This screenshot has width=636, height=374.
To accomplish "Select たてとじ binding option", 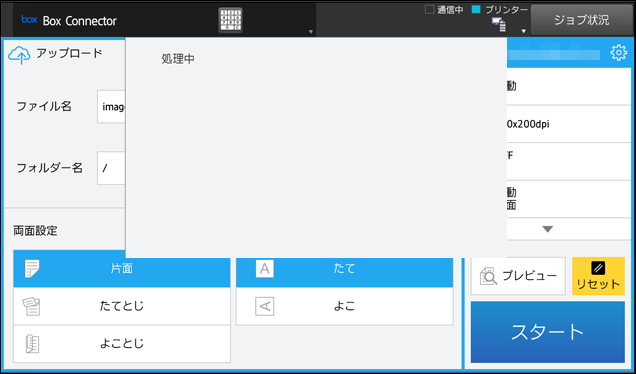I will coord(122,306).
